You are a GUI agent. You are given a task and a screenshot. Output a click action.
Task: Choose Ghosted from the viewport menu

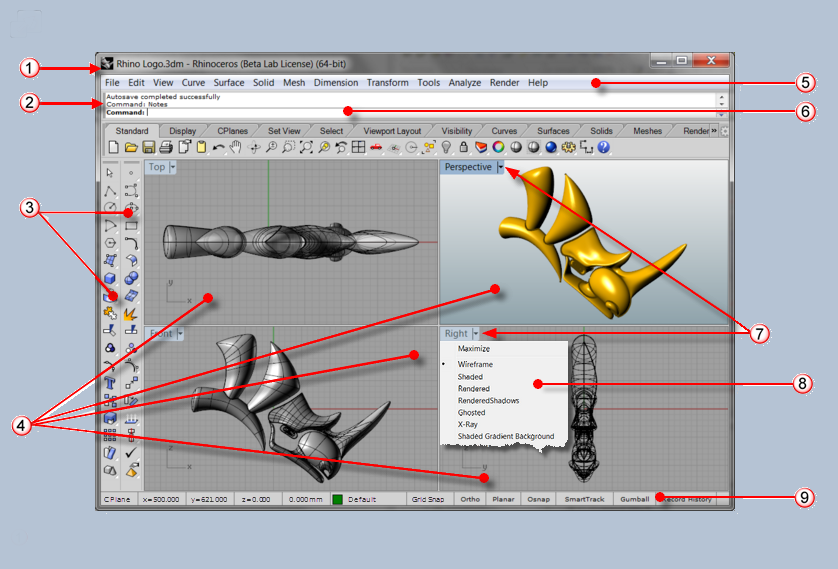point(471,412)
